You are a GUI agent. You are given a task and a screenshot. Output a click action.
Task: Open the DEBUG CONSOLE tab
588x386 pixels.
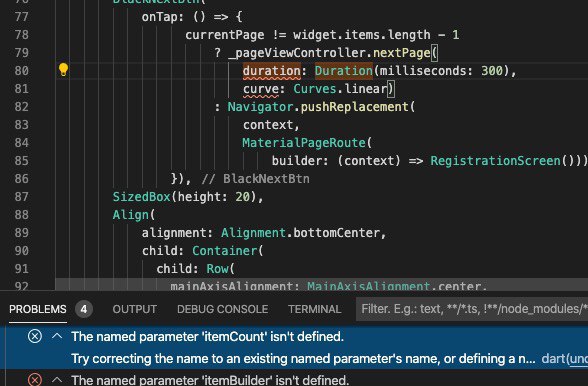pyautogui.click(x=222, y=309)
